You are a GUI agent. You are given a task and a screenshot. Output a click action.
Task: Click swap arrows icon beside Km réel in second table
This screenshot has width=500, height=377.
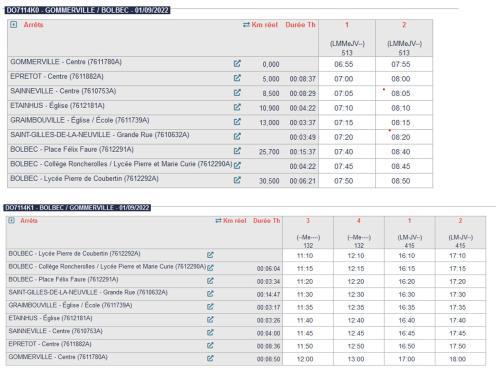[x=218, y=221]
